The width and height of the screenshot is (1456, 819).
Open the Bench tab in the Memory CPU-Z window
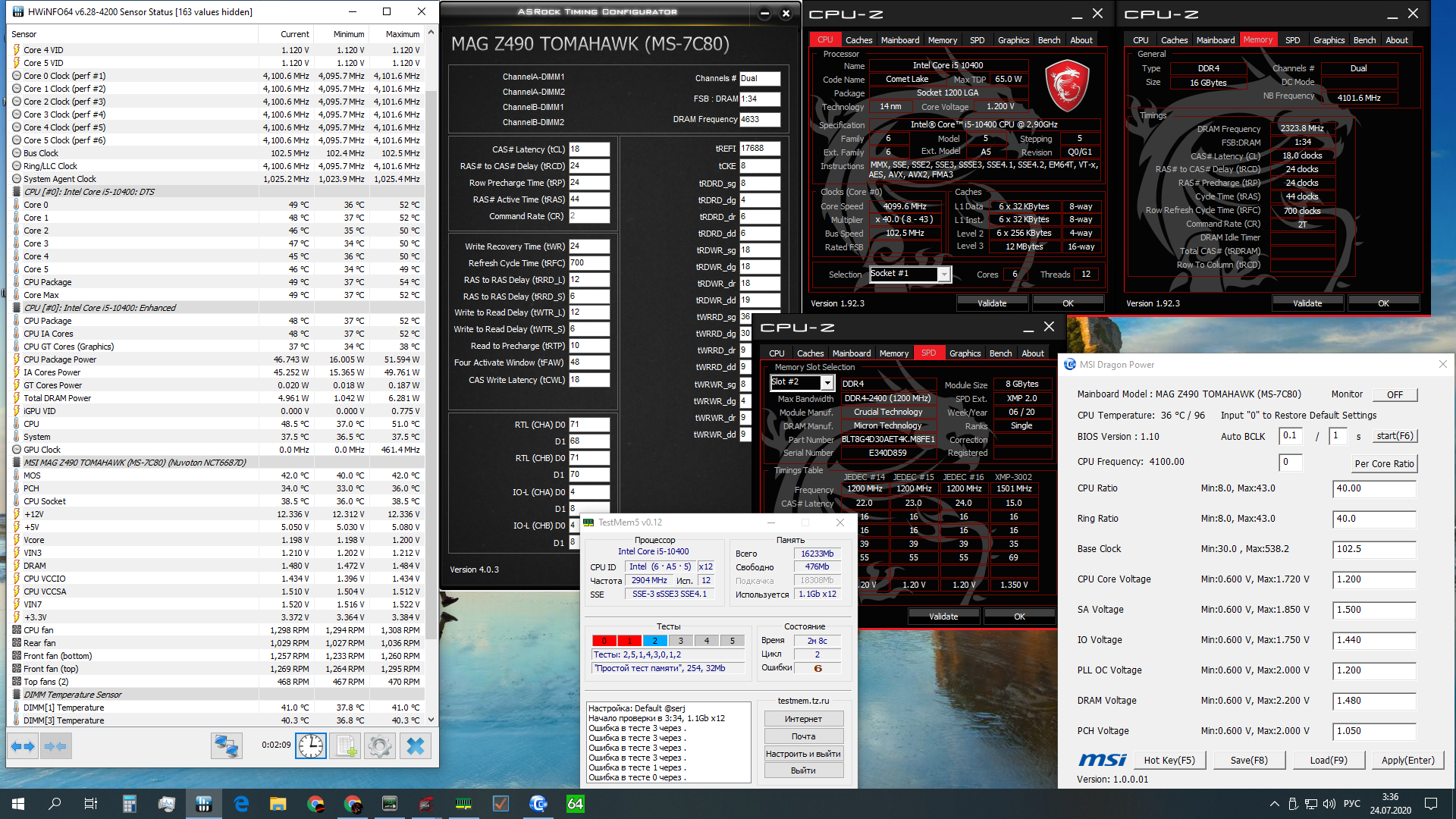1363,40
